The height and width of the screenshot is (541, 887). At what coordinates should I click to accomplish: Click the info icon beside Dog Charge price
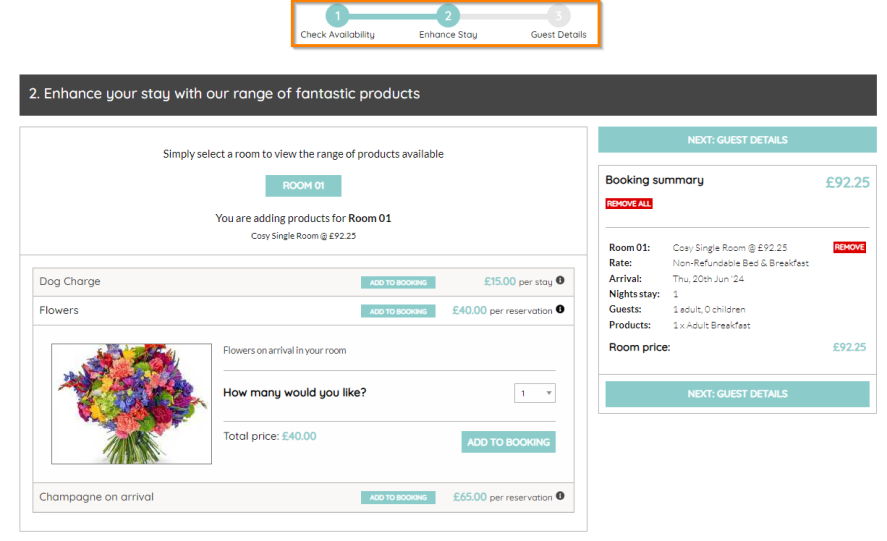[560, 281]
